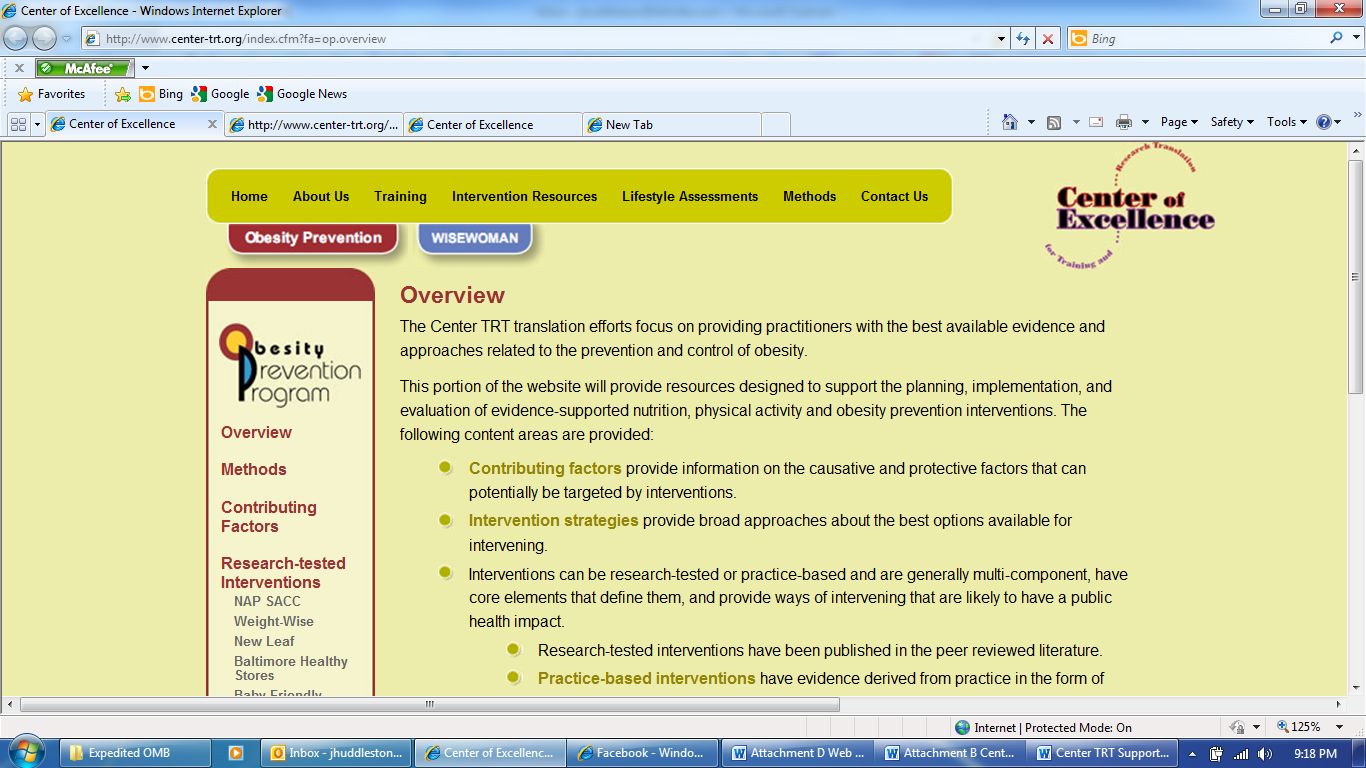Screen dimensions: 1366x768
Task: Click the Bing search magnifier icon
Action: point(1337,39)
